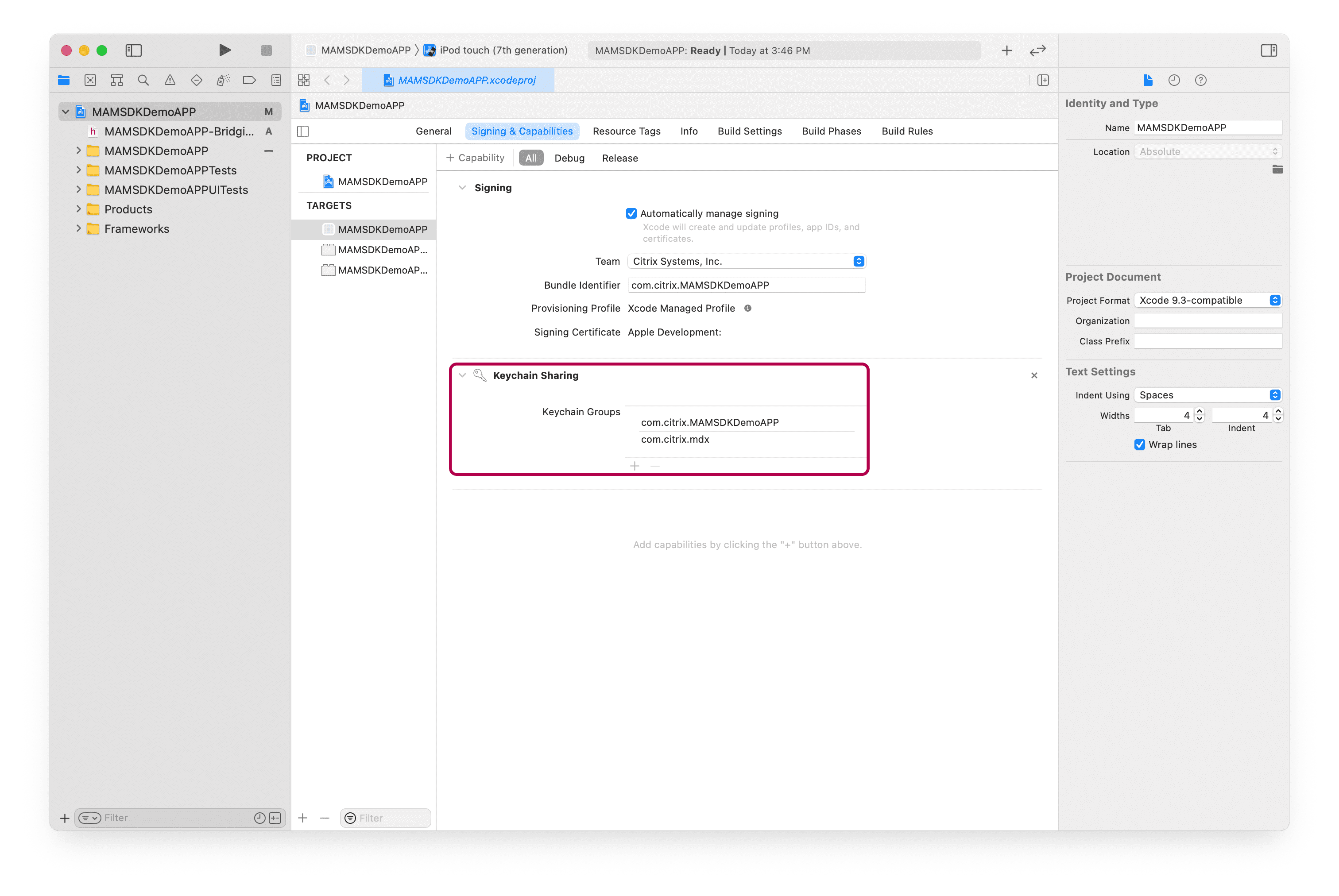
Task: Open the Source Control navigator
Action: point(90,81)
